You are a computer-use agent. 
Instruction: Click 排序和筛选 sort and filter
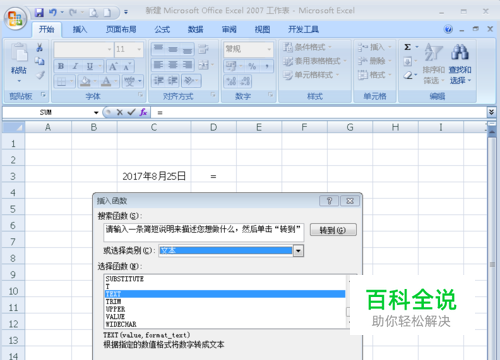click(x=433, y=64)
